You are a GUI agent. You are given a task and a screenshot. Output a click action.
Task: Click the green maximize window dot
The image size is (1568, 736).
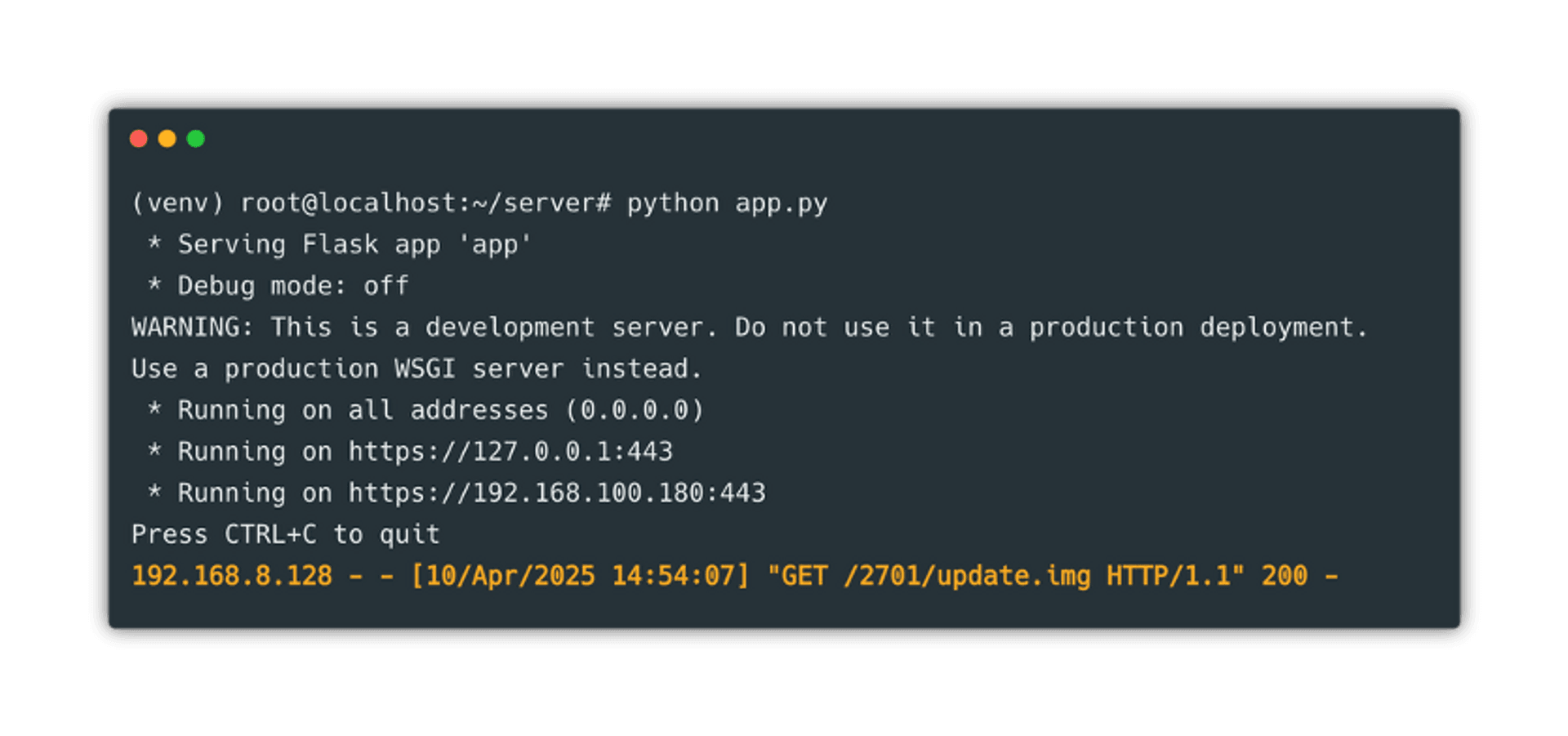(195, 138)
